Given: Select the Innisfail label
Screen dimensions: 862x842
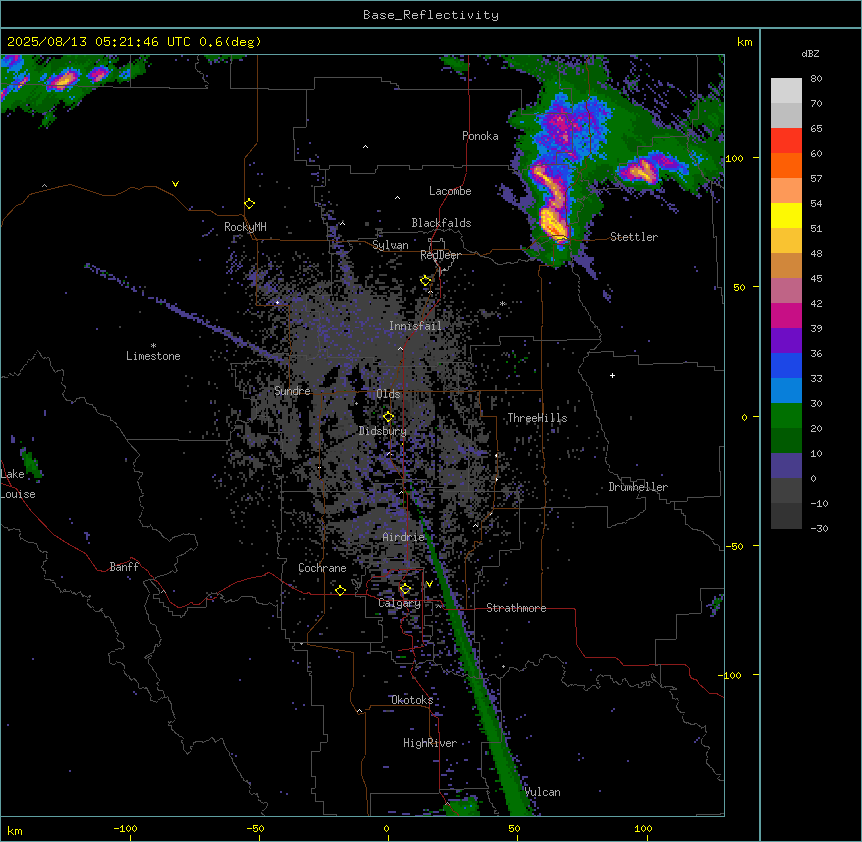Looking at the screenshot, I should pos(415,326).
